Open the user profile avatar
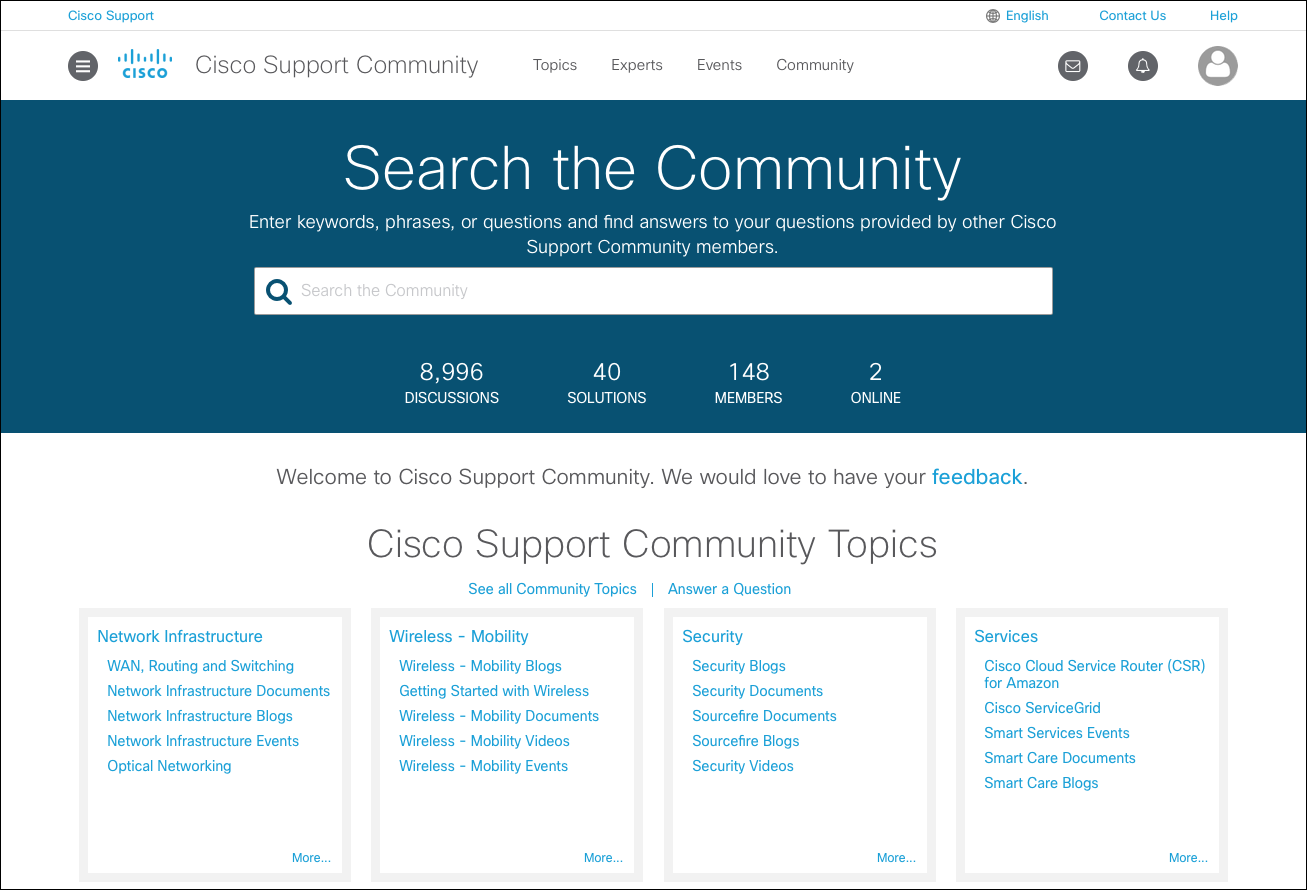The height and width of the screenshot is (890, 1307). 1218,66
